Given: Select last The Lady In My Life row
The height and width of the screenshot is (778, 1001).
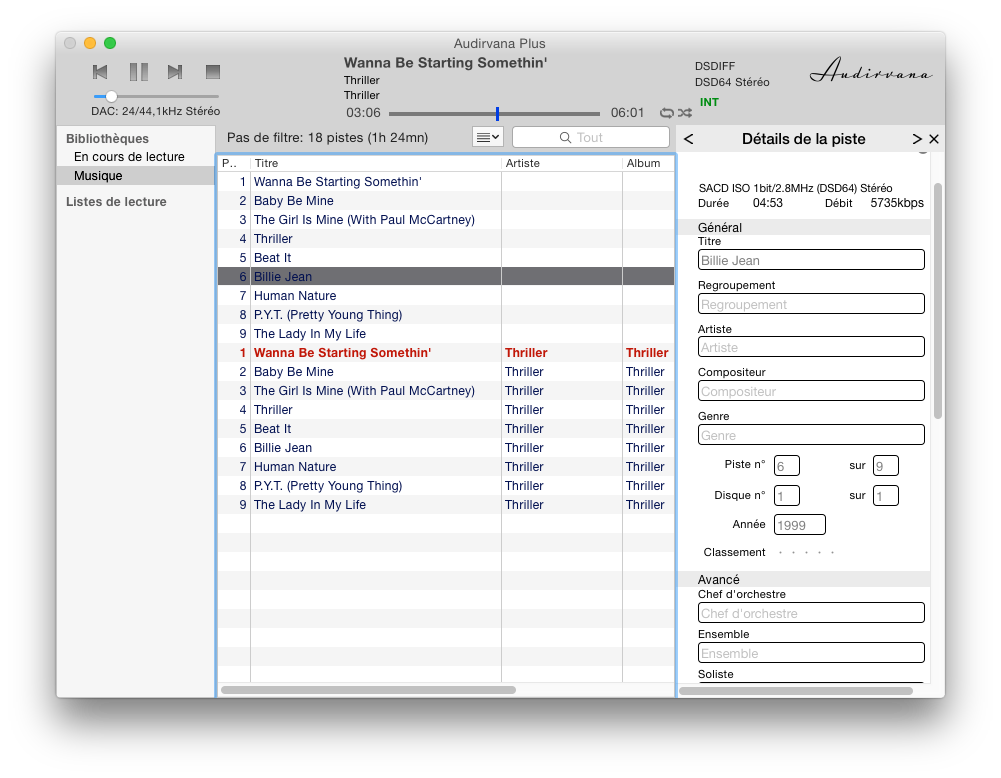Looking at the screenshot, I should (446, 504).
